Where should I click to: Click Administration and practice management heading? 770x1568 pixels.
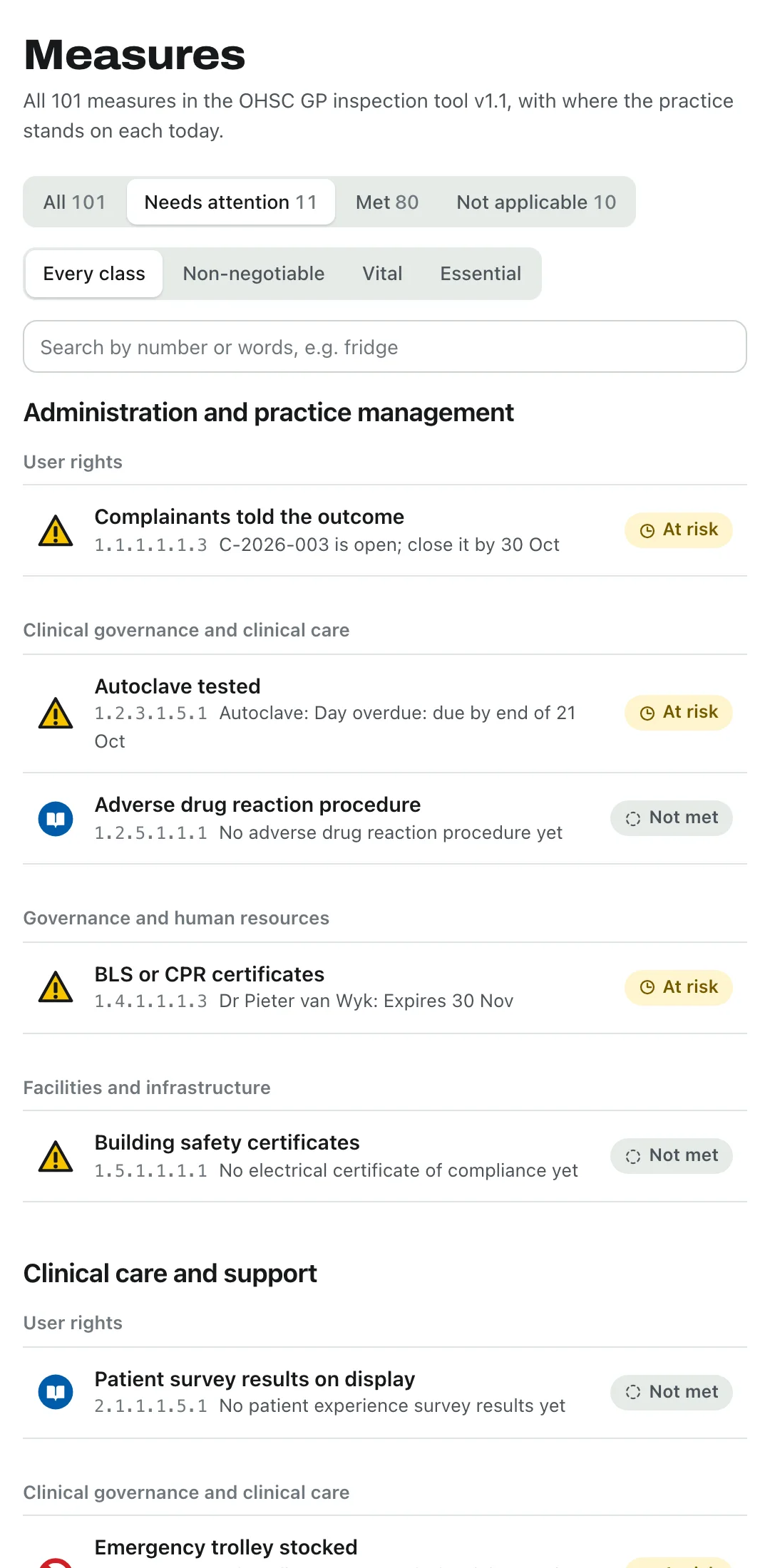269,413
